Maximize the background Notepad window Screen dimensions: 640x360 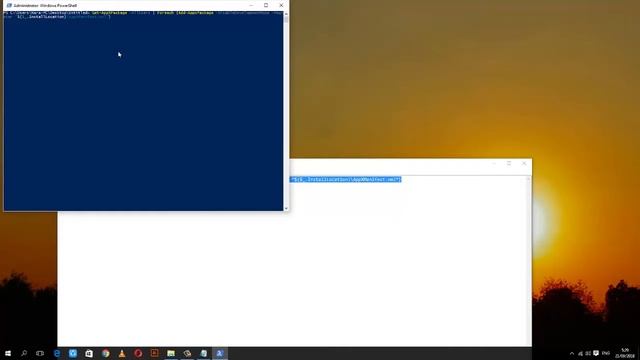coord(509,163)
